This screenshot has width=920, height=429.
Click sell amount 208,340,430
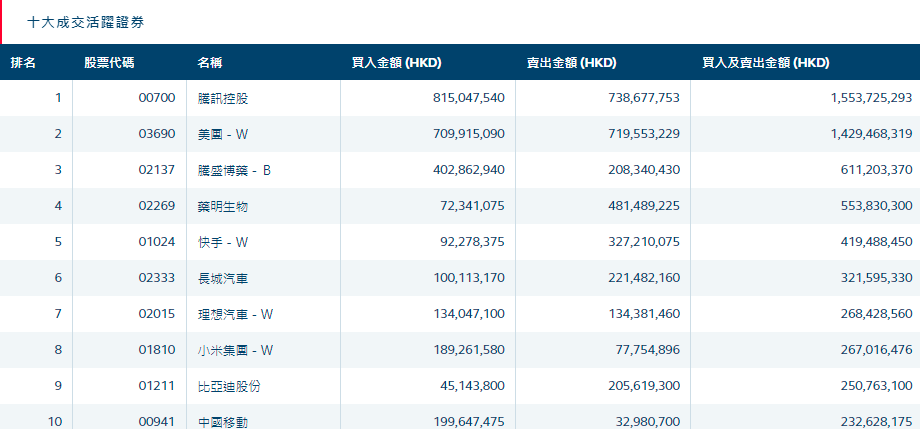click(x=644, y=170)
